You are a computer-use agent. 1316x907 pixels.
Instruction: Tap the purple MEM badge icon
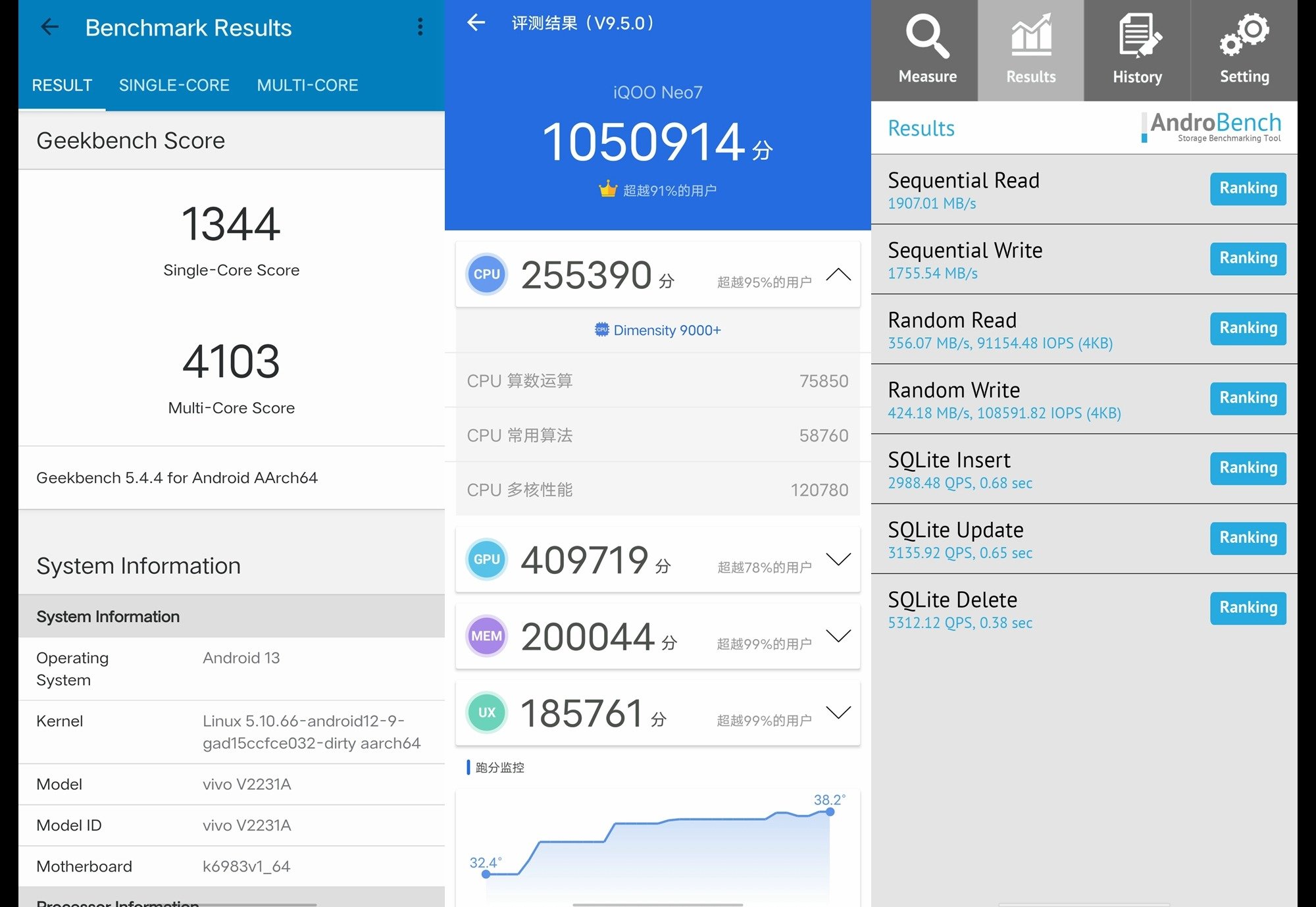click(486, 636)
